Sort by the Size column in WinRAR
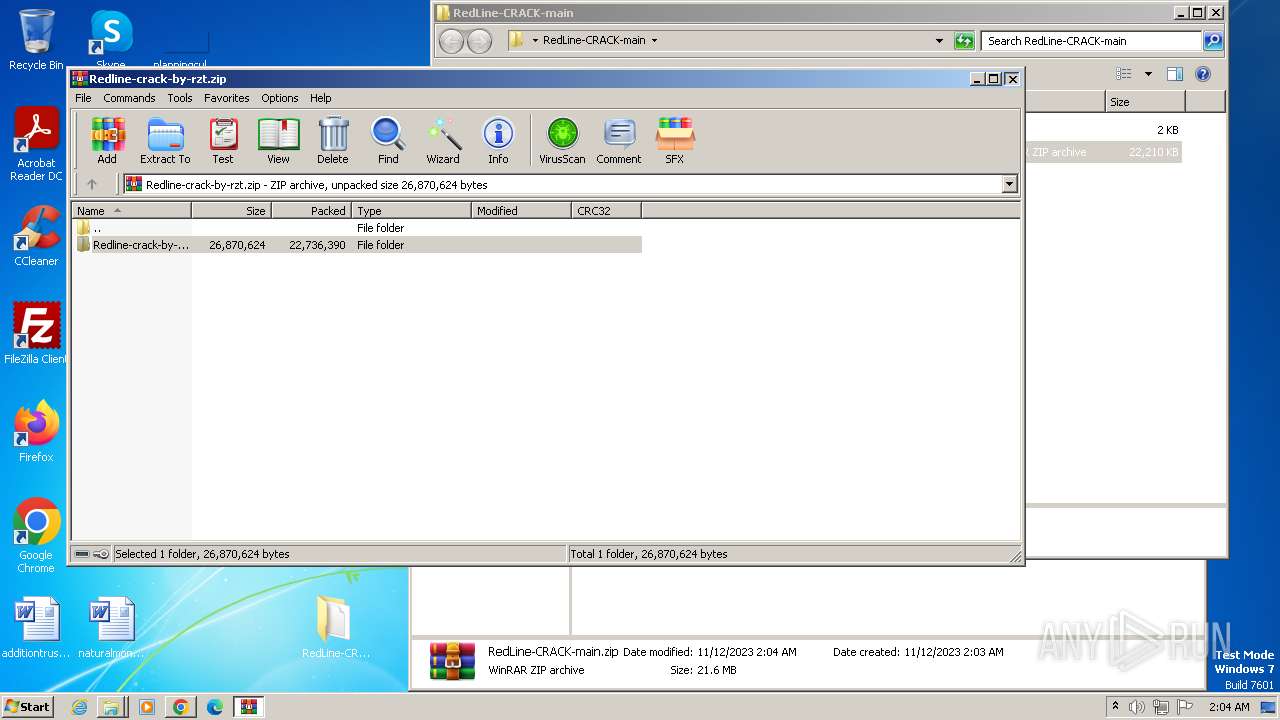Screen dimensions: 1280x720 point(232,211)
